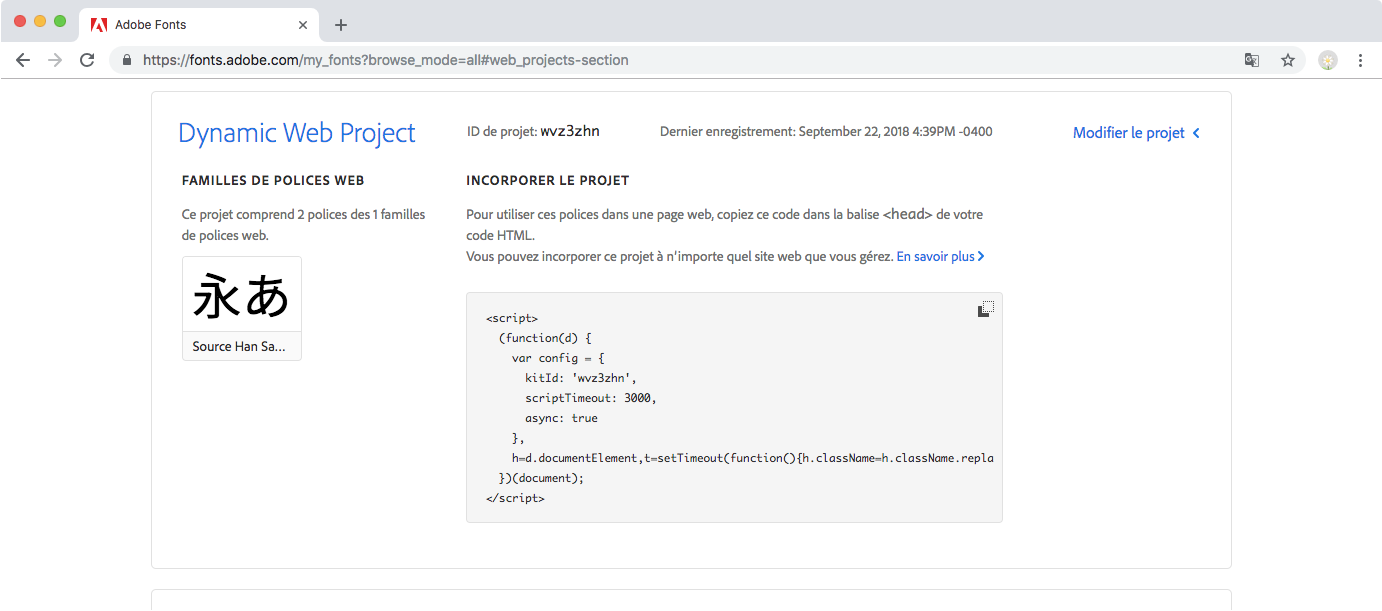Viewport: 1382px width, 611px height.
Task: Open the translate page icon
Action: pos(1251,60)
